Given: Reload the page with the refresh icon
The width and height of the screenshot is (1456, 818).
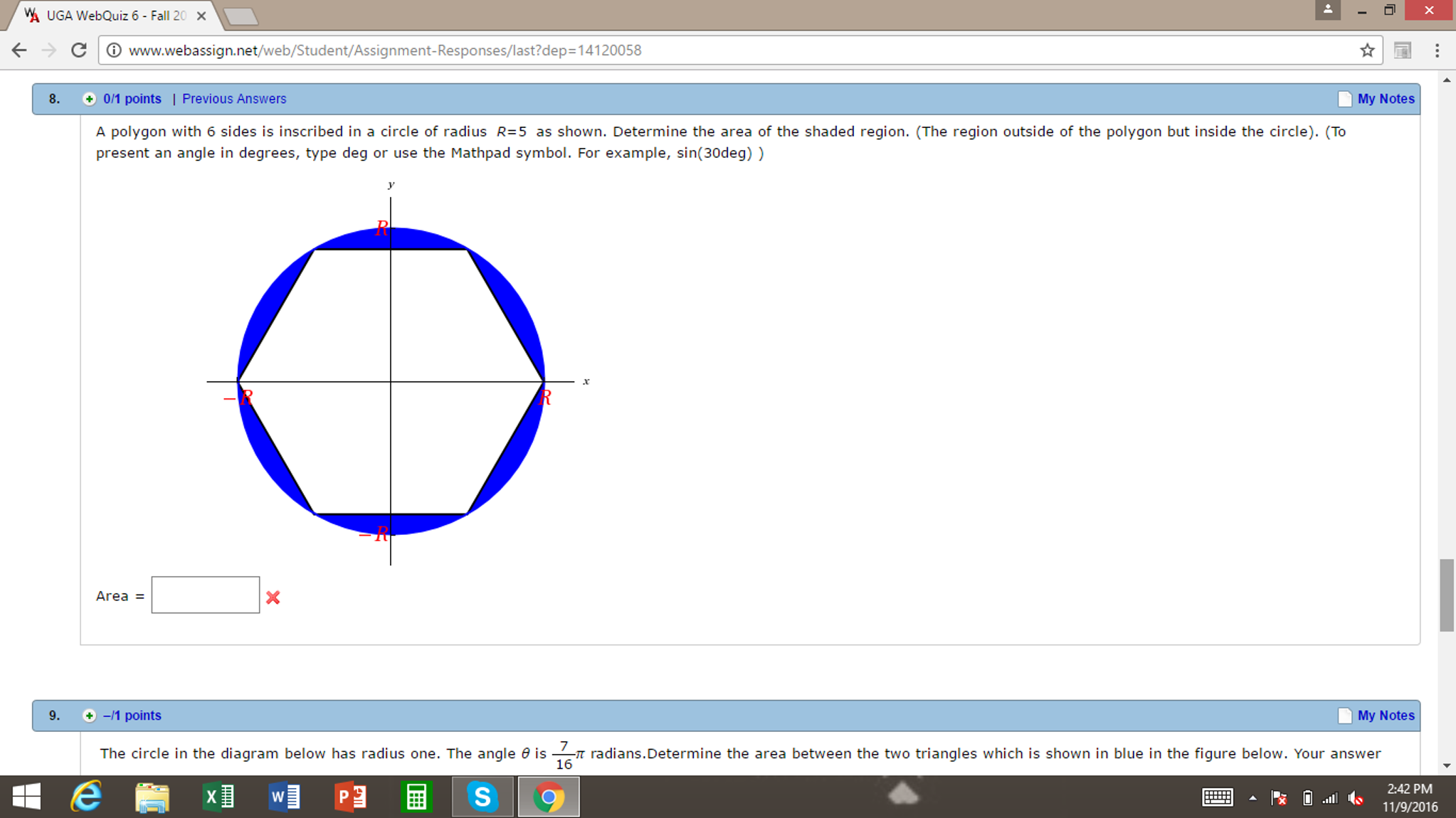Looking at the screenshot, I should (78, 50).
